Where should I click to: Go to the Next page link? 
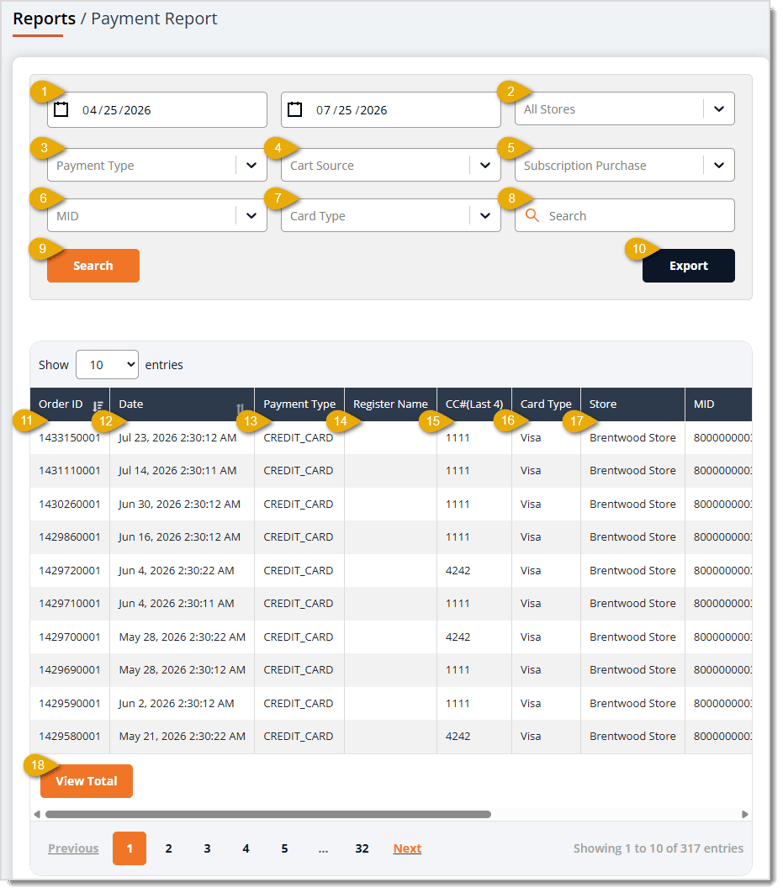pyautogui.click(x=407, y=848)
